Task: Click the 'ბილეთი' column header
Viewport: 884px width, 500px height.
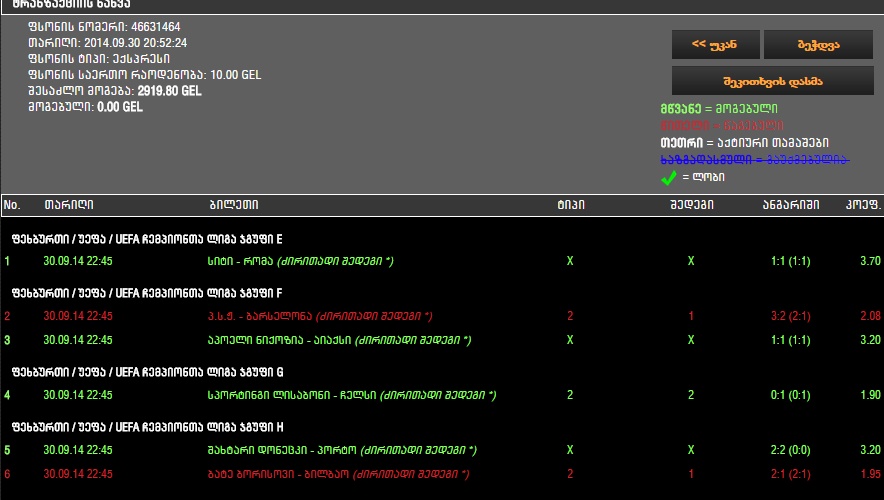Action: click(234, 205)
